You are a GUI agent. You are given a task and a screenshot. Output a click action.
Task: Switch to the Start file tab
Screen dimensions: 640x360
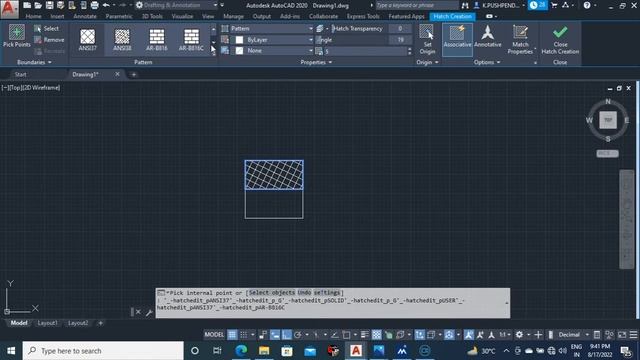click(x=20, y=74)
